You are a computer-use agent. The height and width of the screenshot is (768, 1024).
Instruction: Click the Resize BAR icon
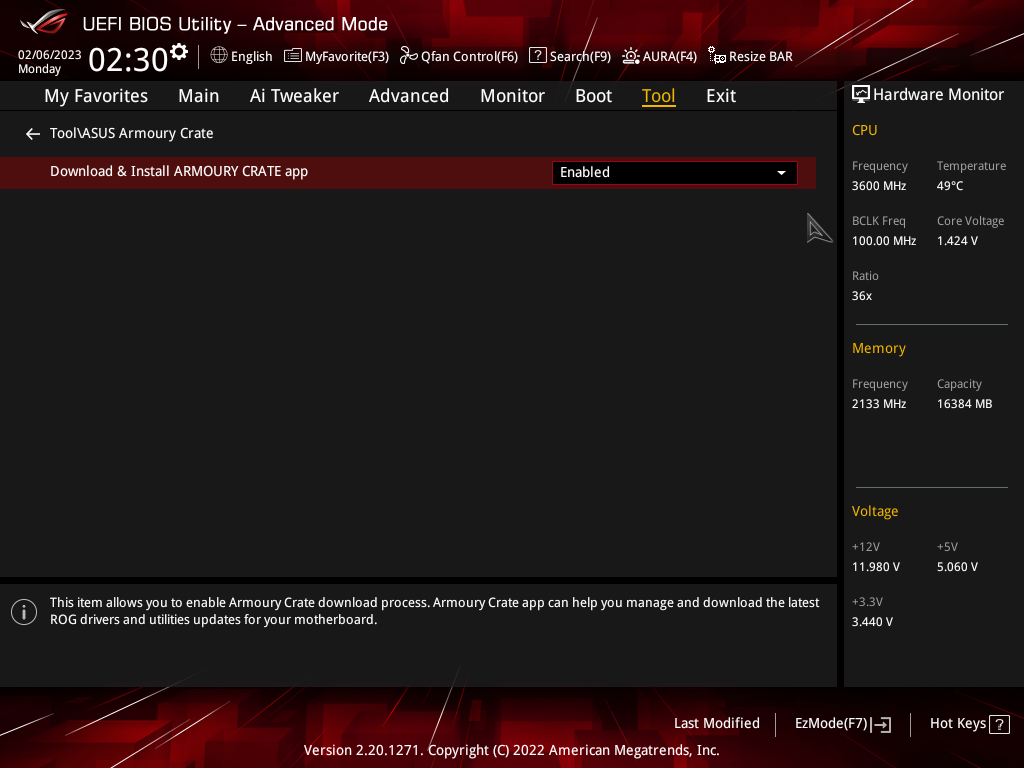pos(717,56)
